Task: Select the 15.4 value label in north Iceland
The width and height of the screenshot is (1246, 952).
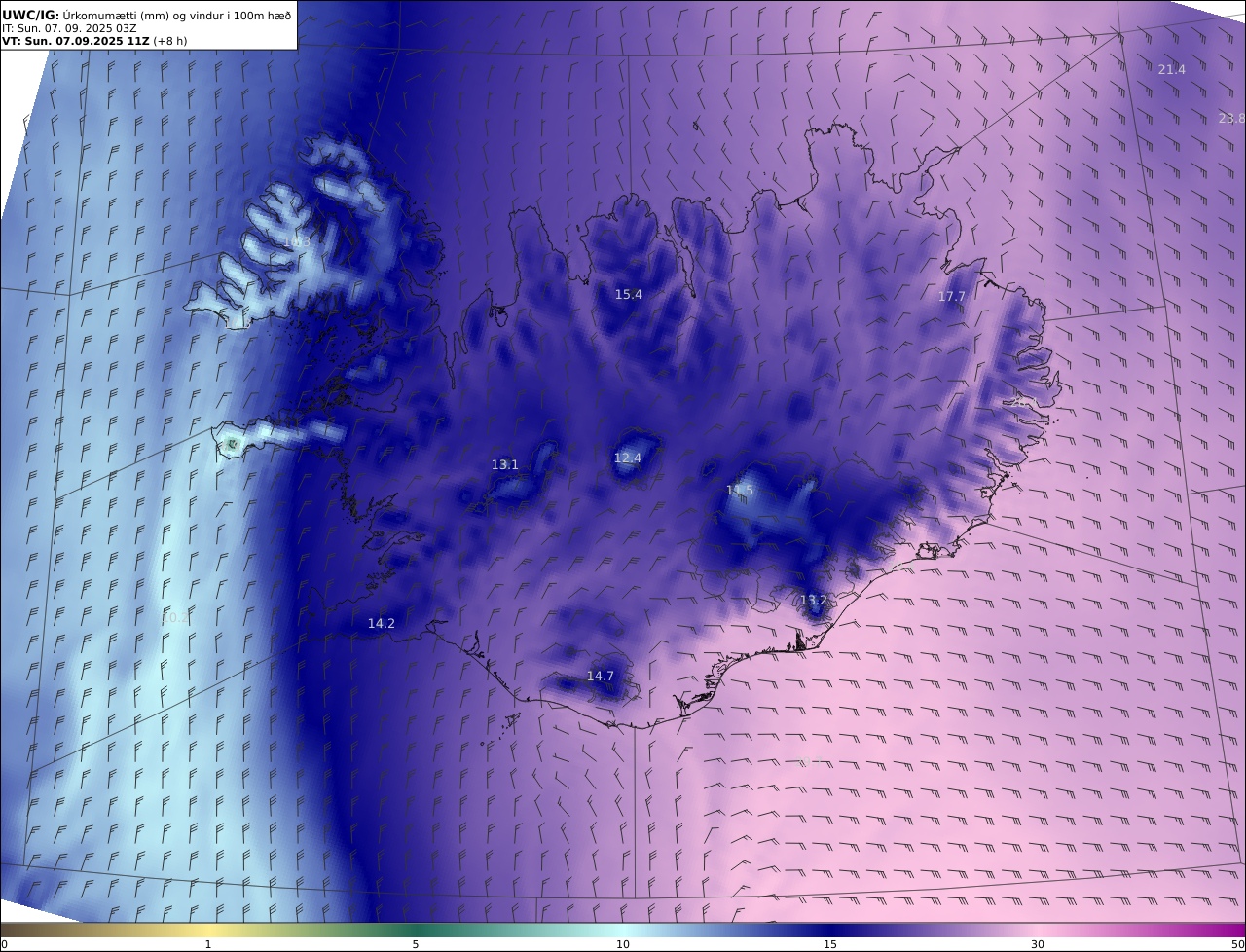Action: [x=629, y=294]
